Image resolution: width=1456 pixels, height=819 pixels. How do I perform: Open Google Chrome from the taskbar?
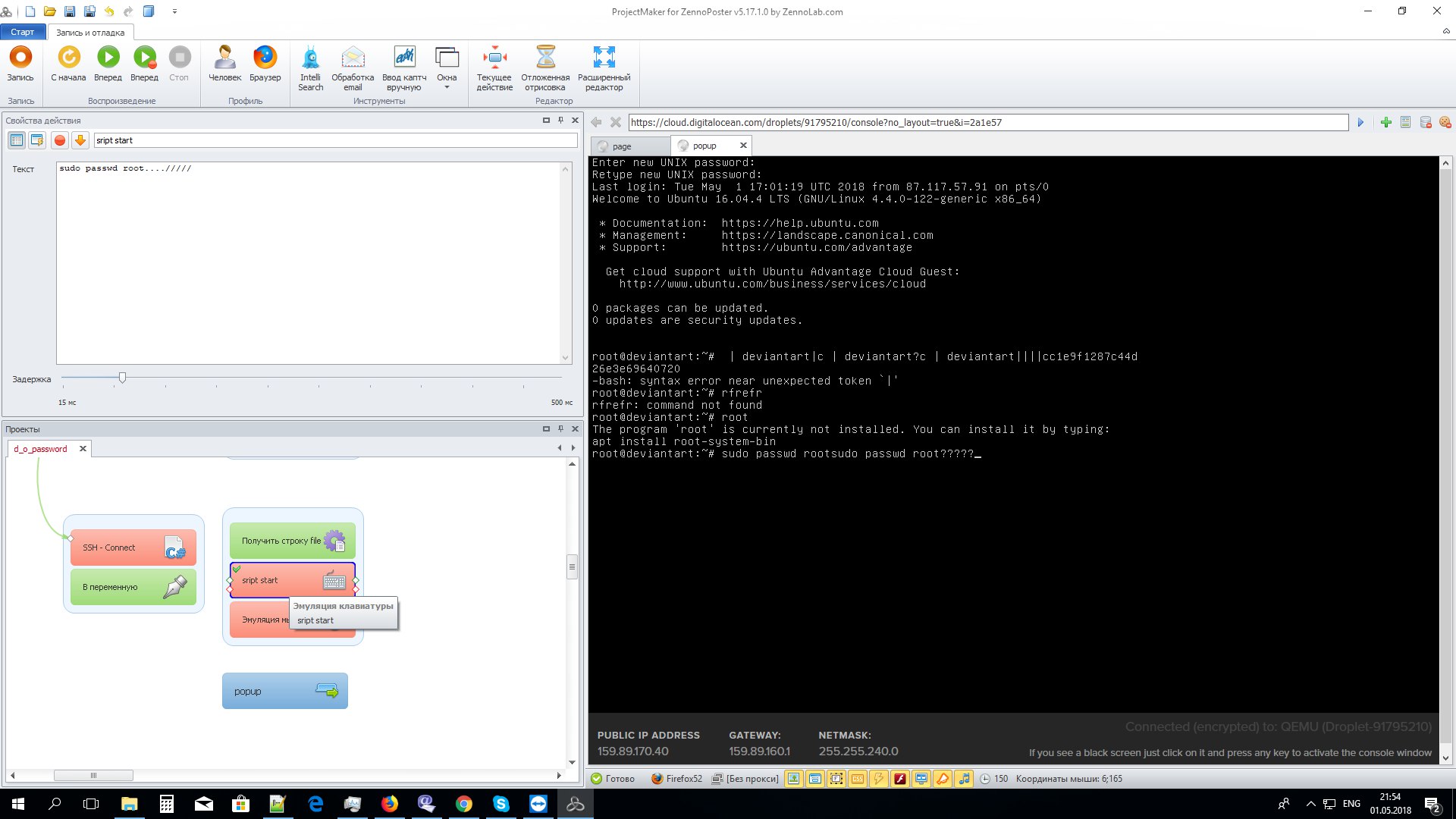(x=464, y=804)
